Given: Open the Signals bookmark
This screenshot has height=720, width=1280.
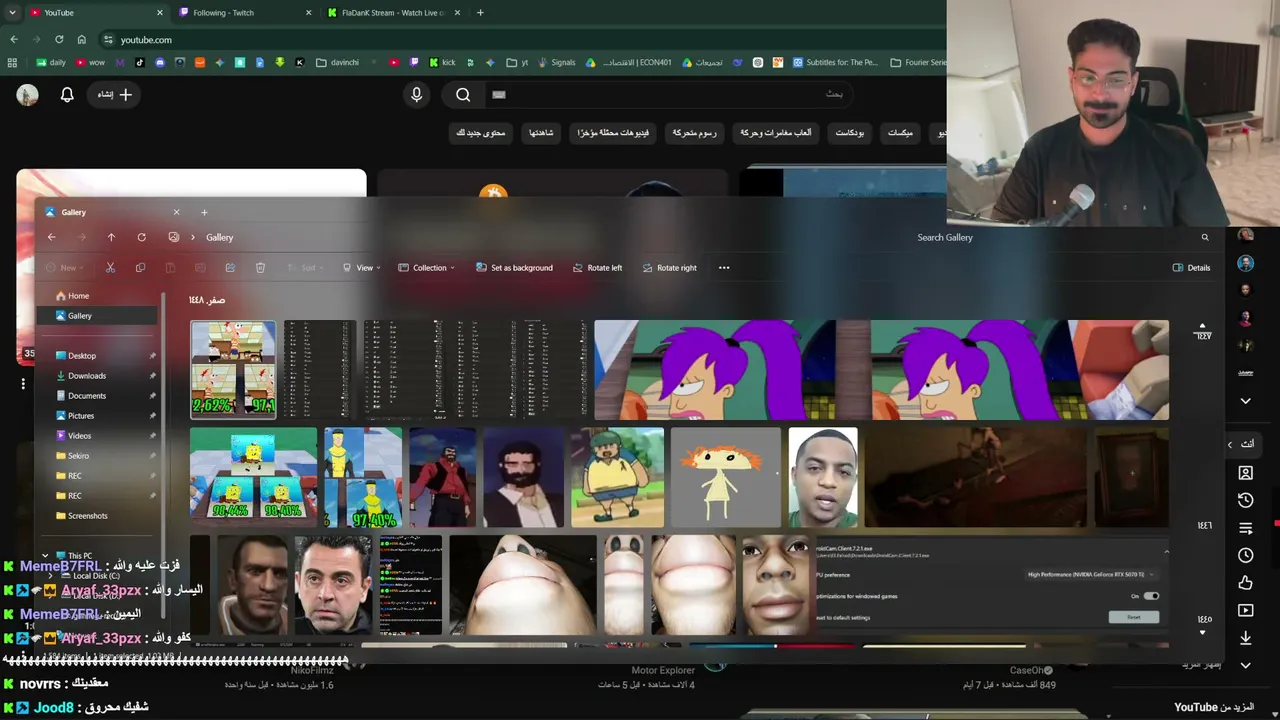Looking at the screenshot, I should point(555,62).
